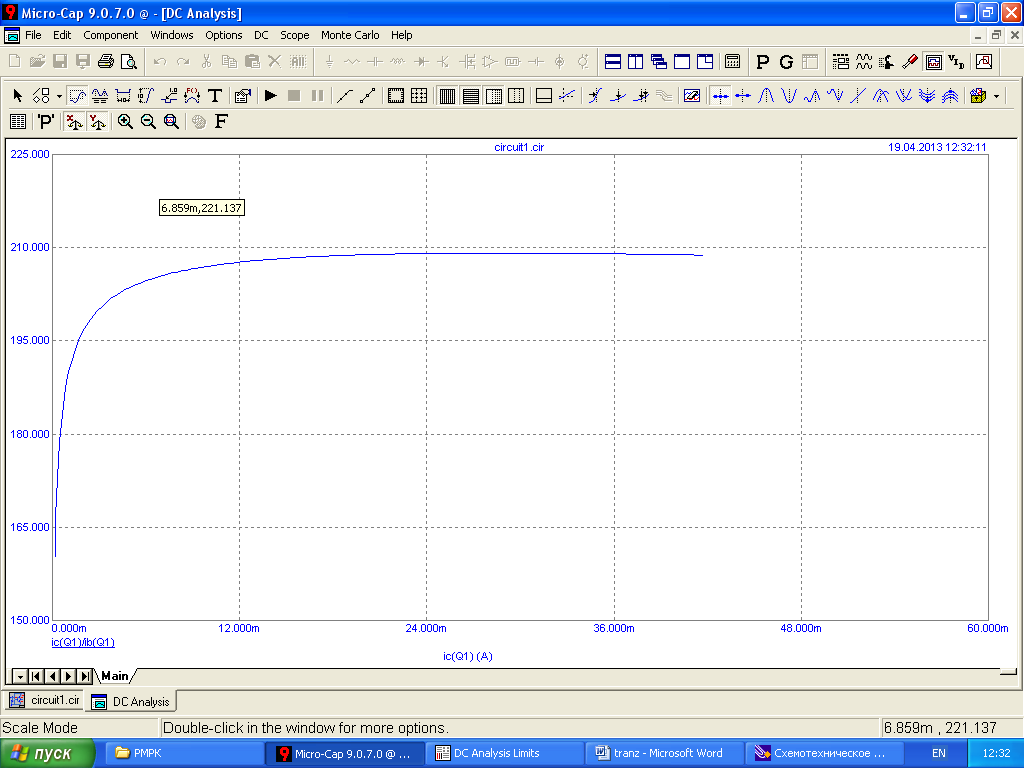This screenshot has width=1024, height=768.
Task: Select the arrow pointer Select mode
Action: coord(18,96)
